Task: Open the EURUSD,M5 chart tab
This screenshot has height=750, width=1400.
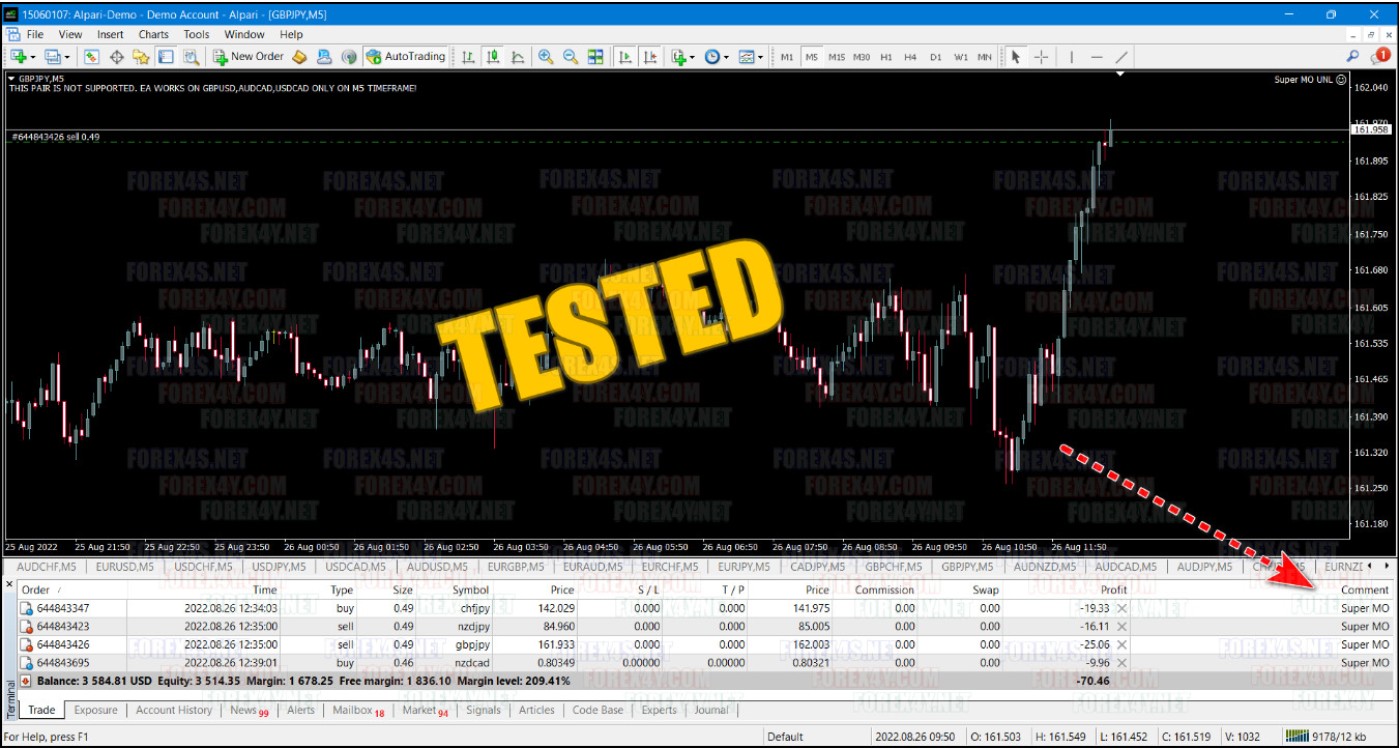Action: pos(125,567)
